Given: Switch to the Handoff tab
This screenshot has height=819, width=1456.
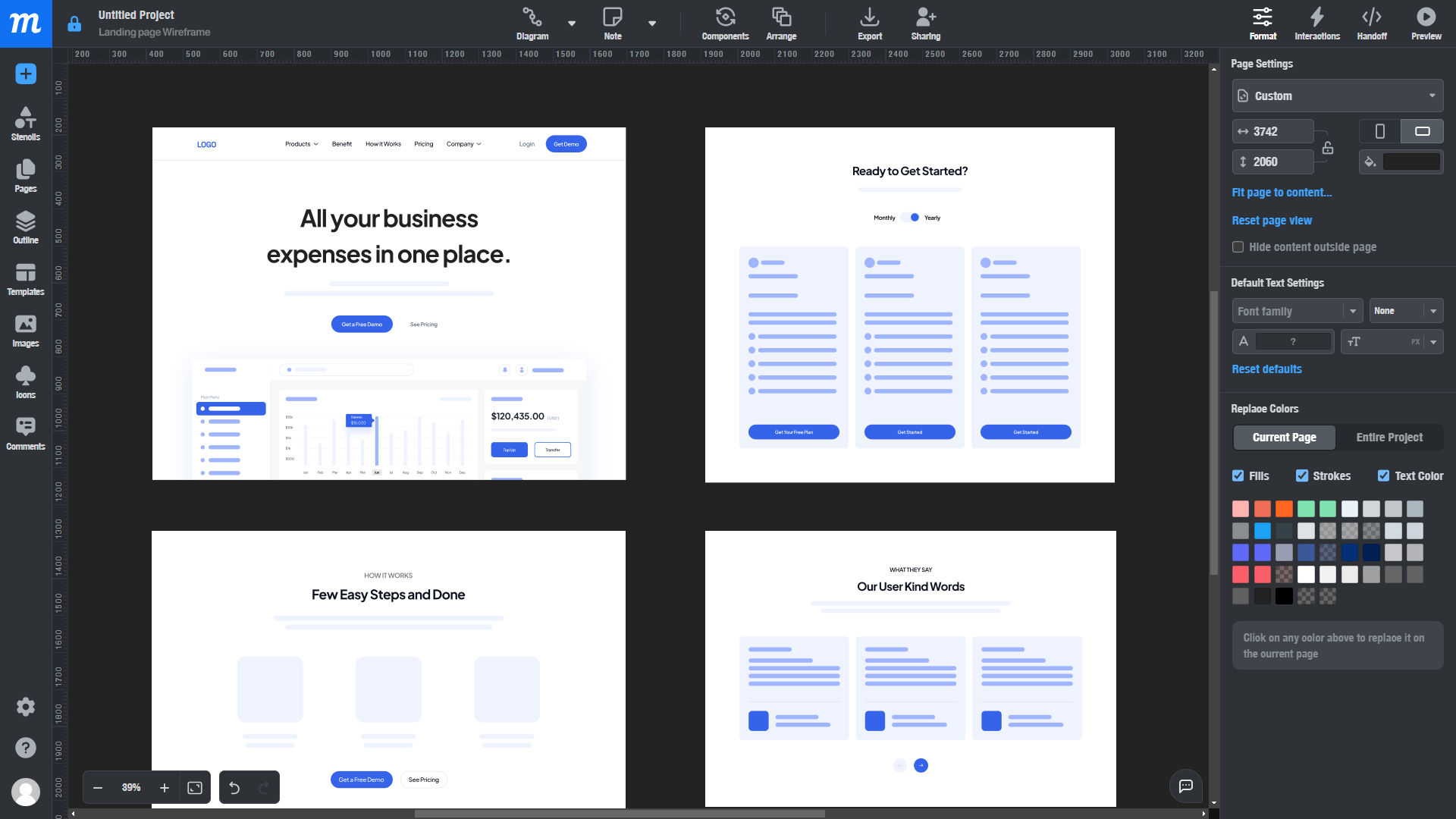Looking at the screenshot, I should point(1372,24).
